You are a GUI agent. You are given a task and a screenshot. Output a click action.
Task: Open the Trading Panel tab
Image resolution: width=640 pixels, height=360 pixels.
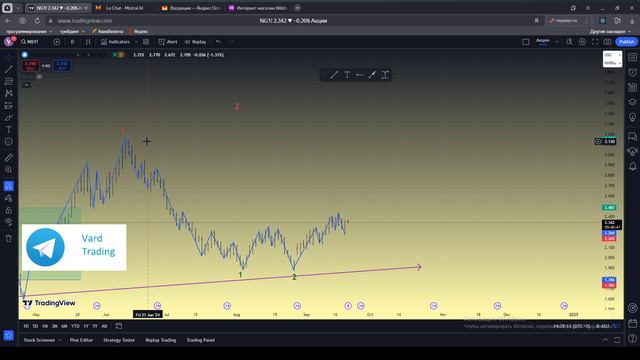click(200, 340)
